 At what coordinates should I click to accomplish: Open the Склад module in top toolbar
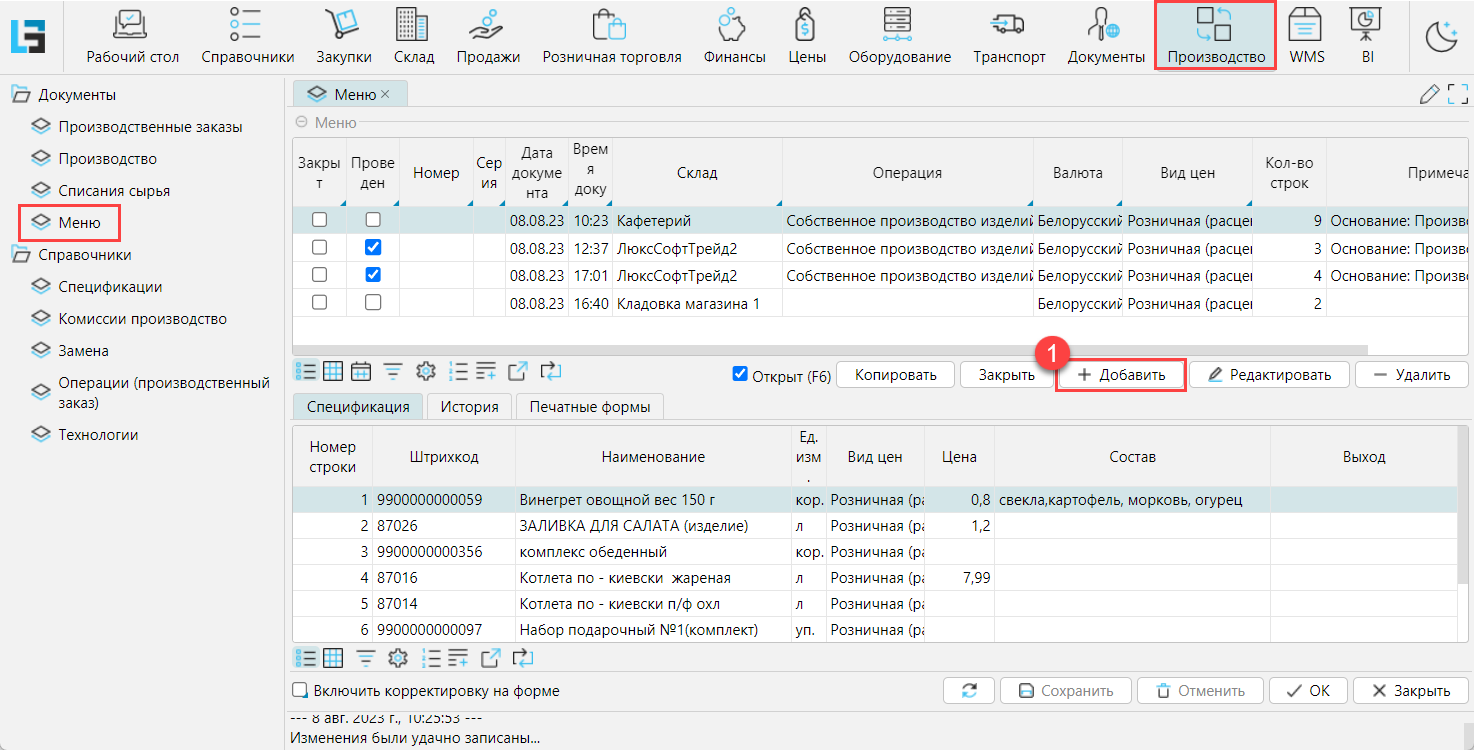(413, 36)
